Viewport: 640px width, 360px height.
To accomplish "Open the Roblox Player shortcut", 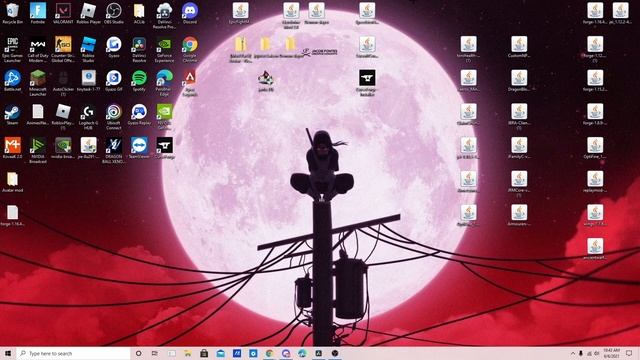I will coord(88,13).
